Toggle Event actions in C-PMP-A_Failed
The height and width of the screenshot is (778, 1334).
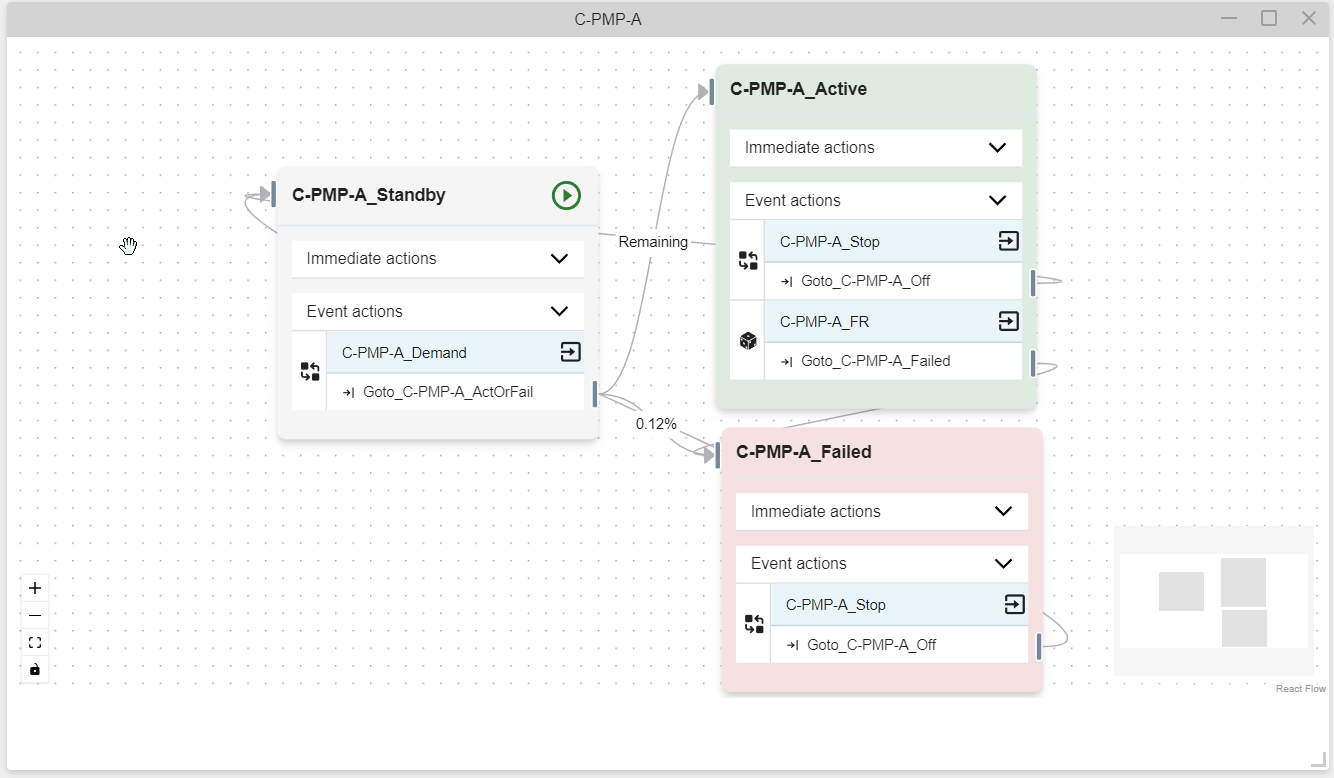tap(882, 563)
